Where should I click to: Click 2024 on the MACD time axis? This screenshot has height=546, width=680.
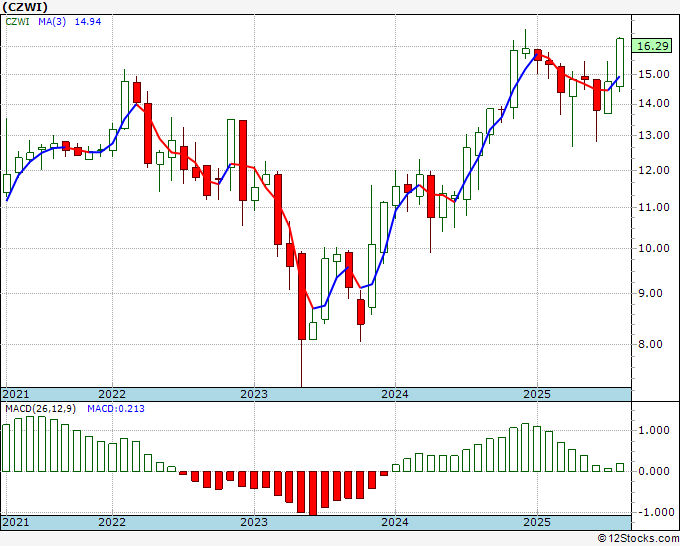pos(395,522)
